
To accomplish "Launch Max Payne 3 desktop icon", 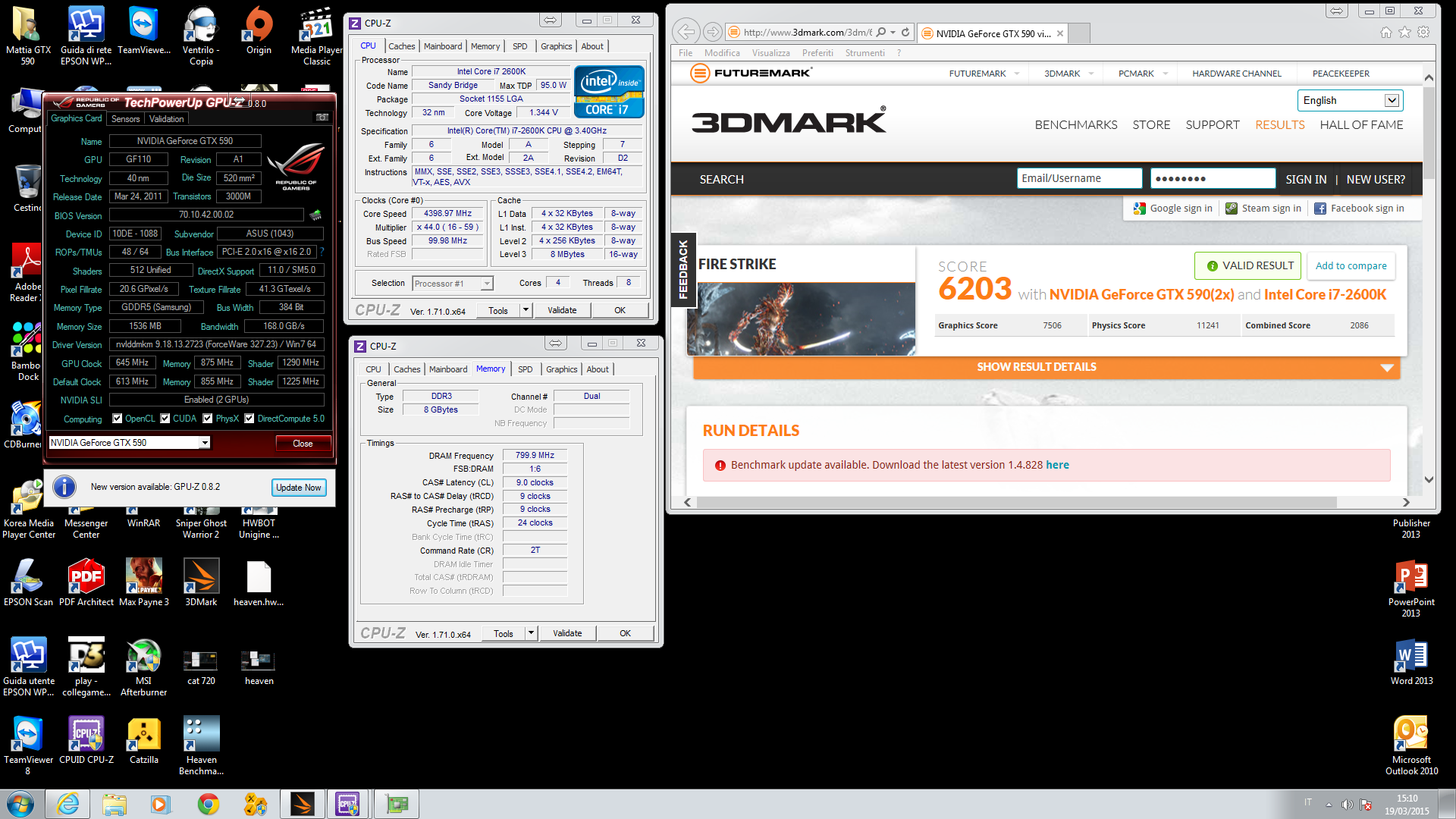I will tap(143, 582).
